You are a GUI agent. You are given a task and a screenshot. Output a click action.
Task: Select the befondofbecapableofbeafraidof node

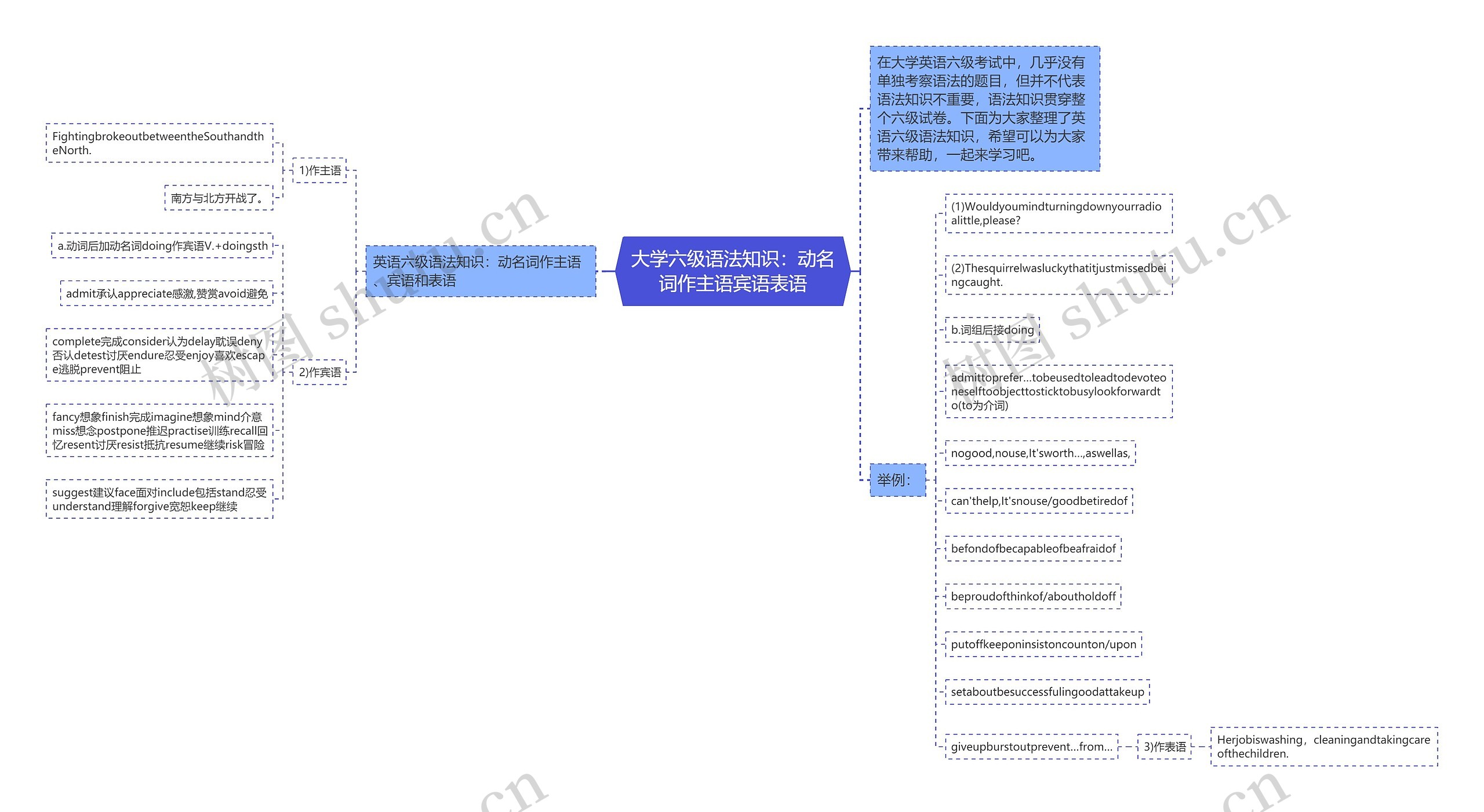(x=1033, y=548)
